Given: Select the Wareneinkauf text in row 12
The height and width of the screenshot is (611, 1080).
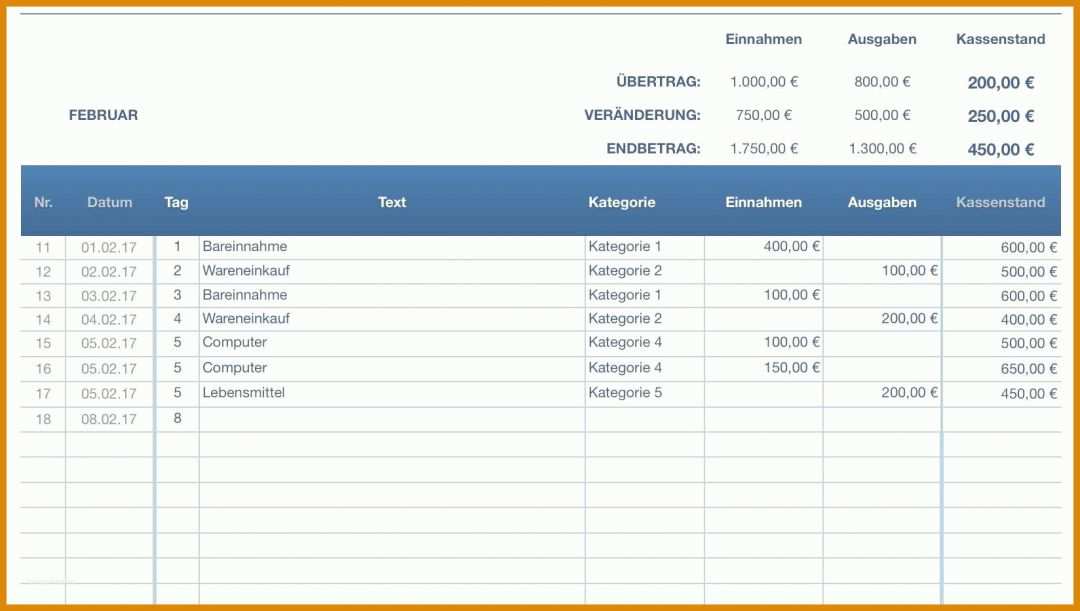Looking at the screenshot, I should 246,271.
